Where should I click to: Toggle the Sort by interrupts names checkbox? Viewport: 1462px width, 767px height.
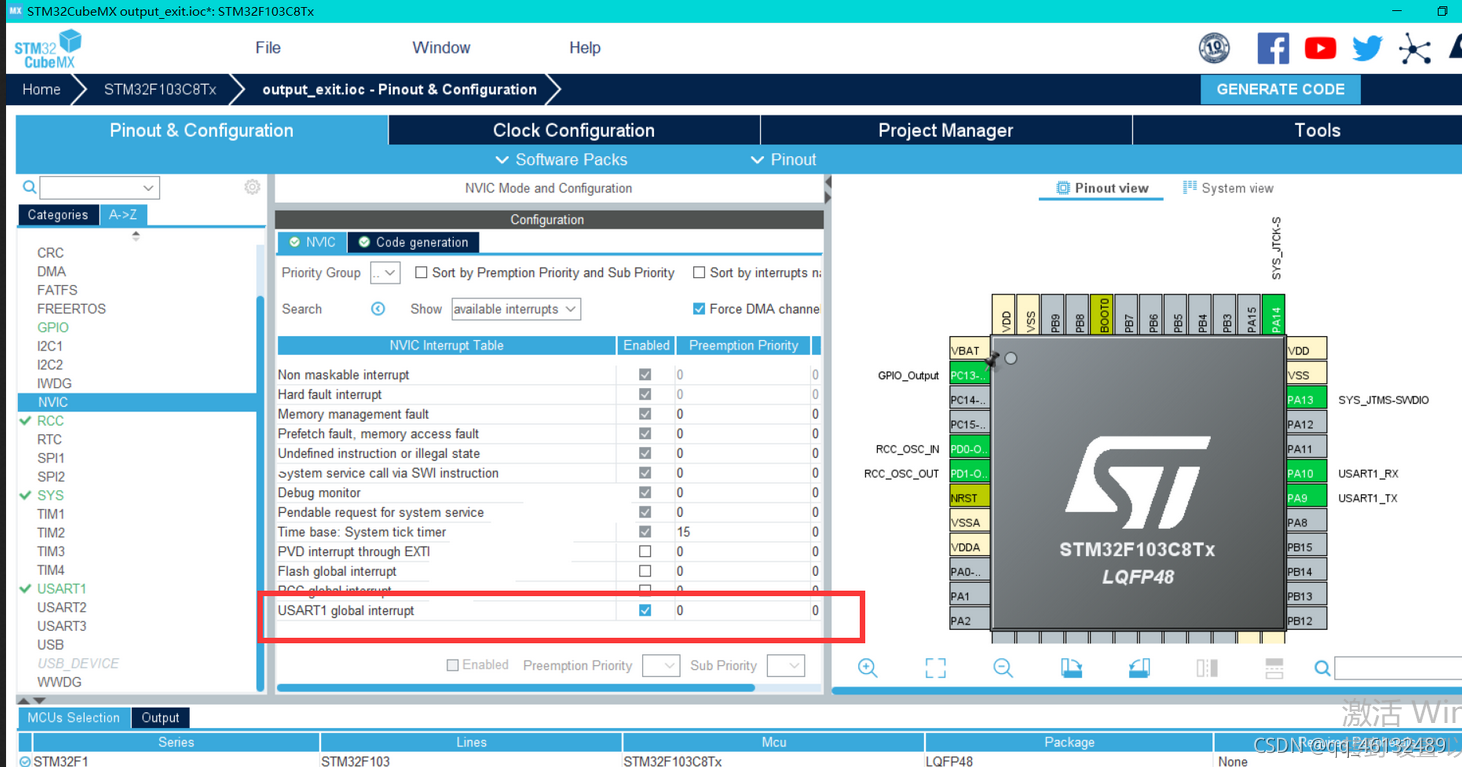[x=699, y=272]
